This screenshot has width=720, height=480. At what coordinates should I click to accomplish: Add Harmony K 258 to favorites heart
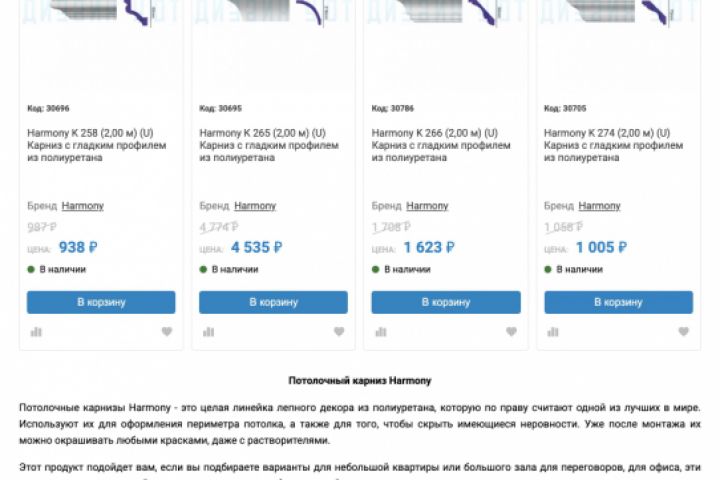click(167, 332)
